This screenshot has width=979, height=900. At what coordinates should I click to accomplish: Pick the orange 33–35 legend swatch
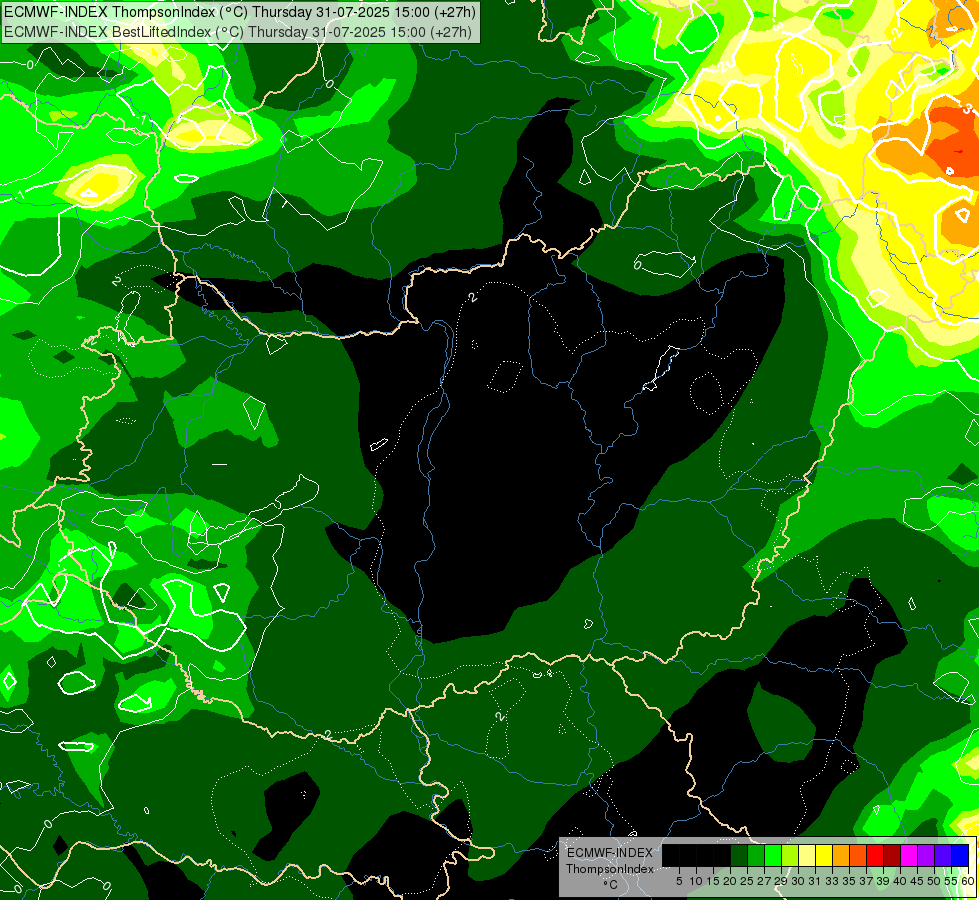click(841, 855)
